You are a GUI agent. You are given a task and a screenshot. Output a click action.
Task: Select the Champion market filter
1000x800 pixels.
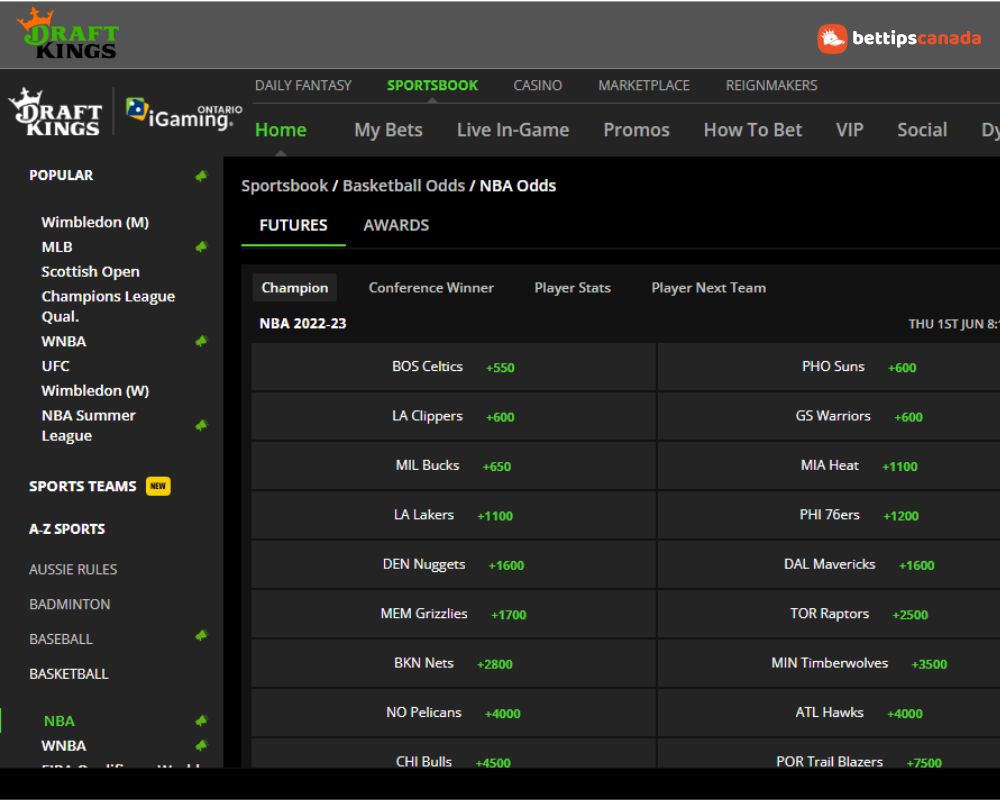pyautogui.click(x=295, y=288)
